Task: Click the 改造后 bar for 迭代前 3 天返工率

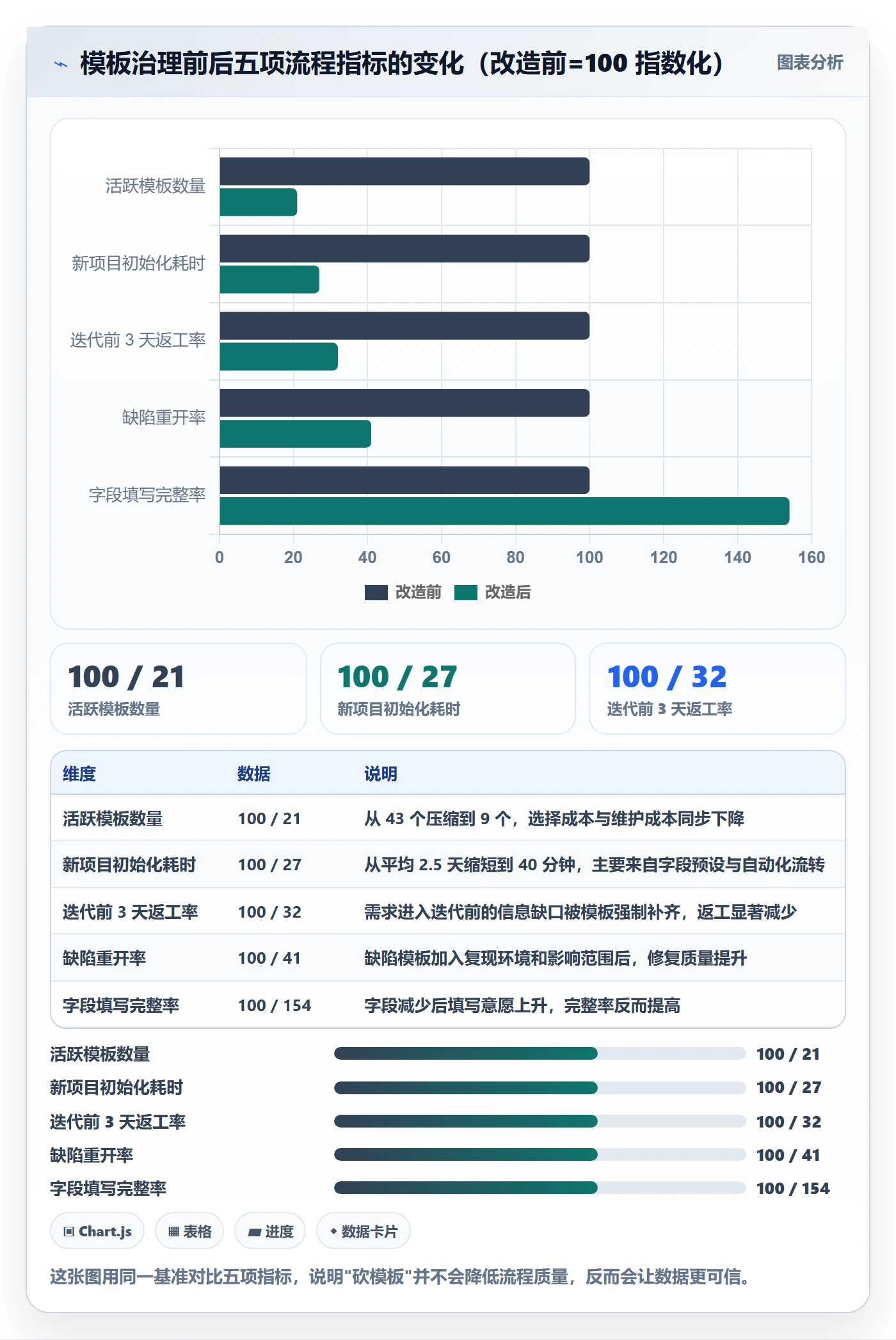Action: pyautogui.click(x=279, y=357)
